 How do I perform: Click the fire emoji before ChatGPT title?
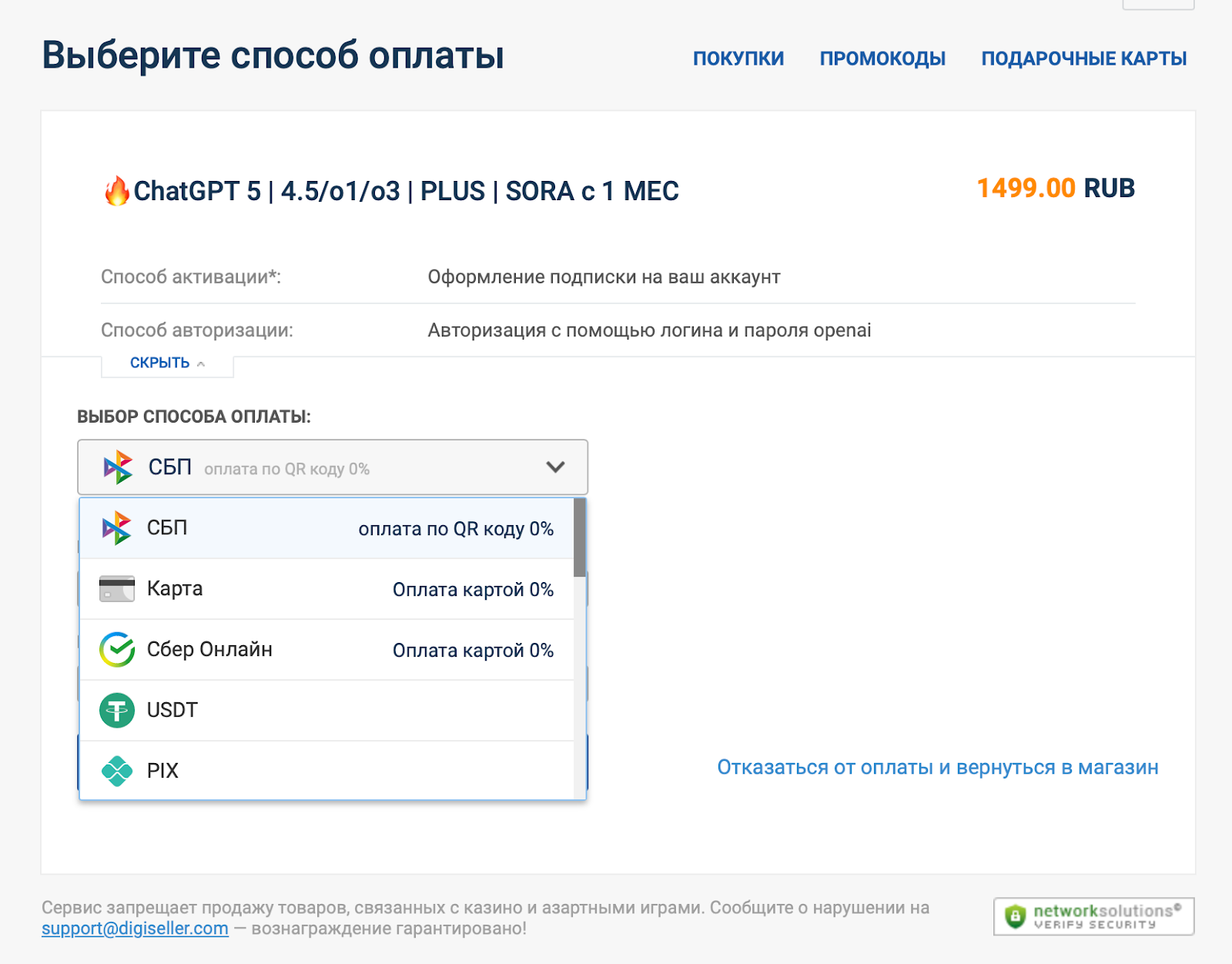(117, 191)
